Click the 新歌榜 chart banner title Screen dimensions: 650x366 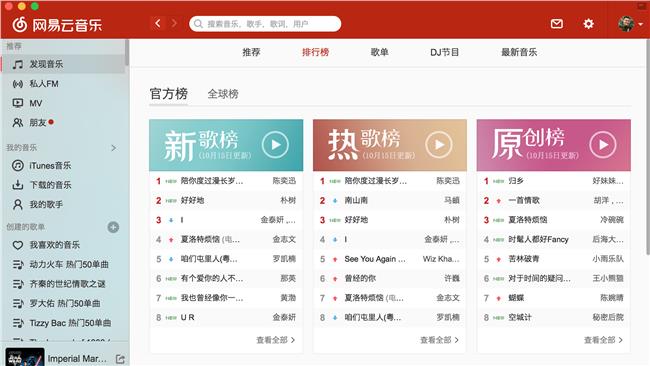click(201, 144)
